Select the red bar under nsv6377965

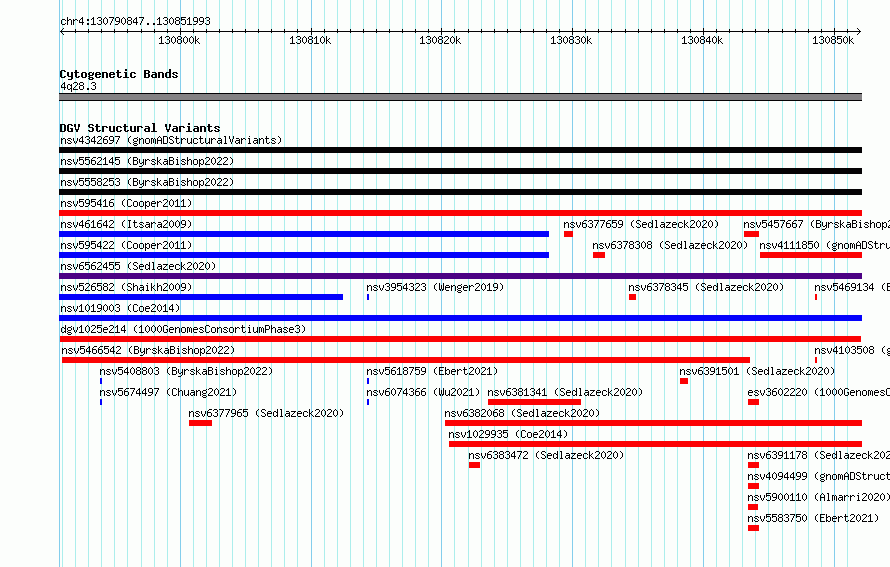(200, 423)
